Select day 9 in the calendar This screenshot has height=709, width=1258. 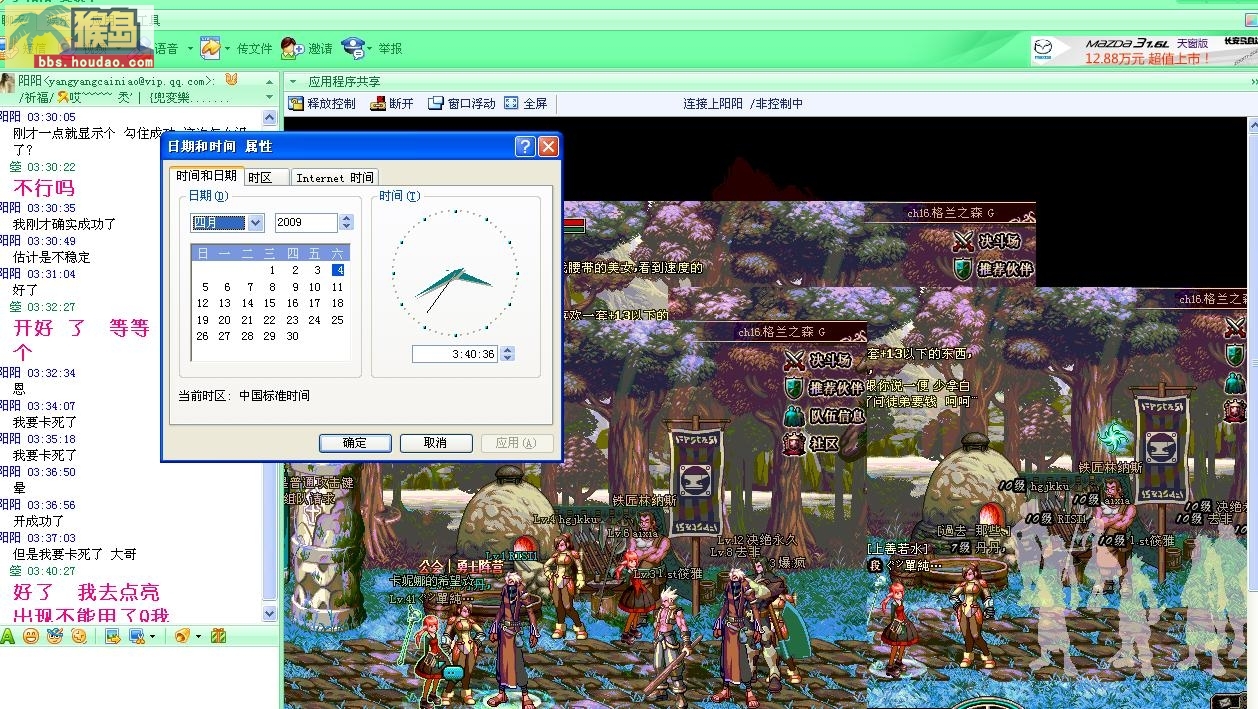pos(292,287)
